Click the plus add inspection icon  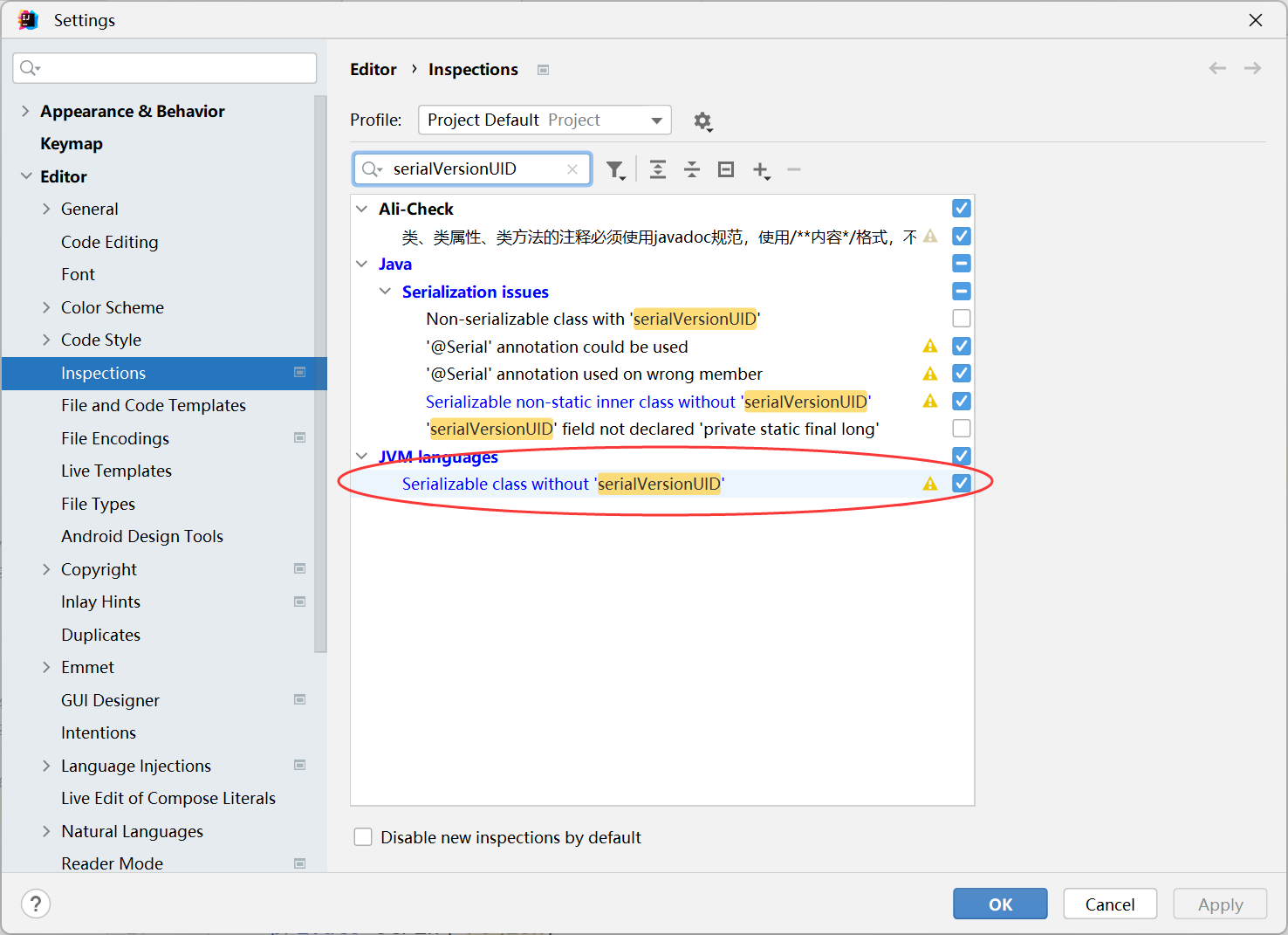[762, 170]
